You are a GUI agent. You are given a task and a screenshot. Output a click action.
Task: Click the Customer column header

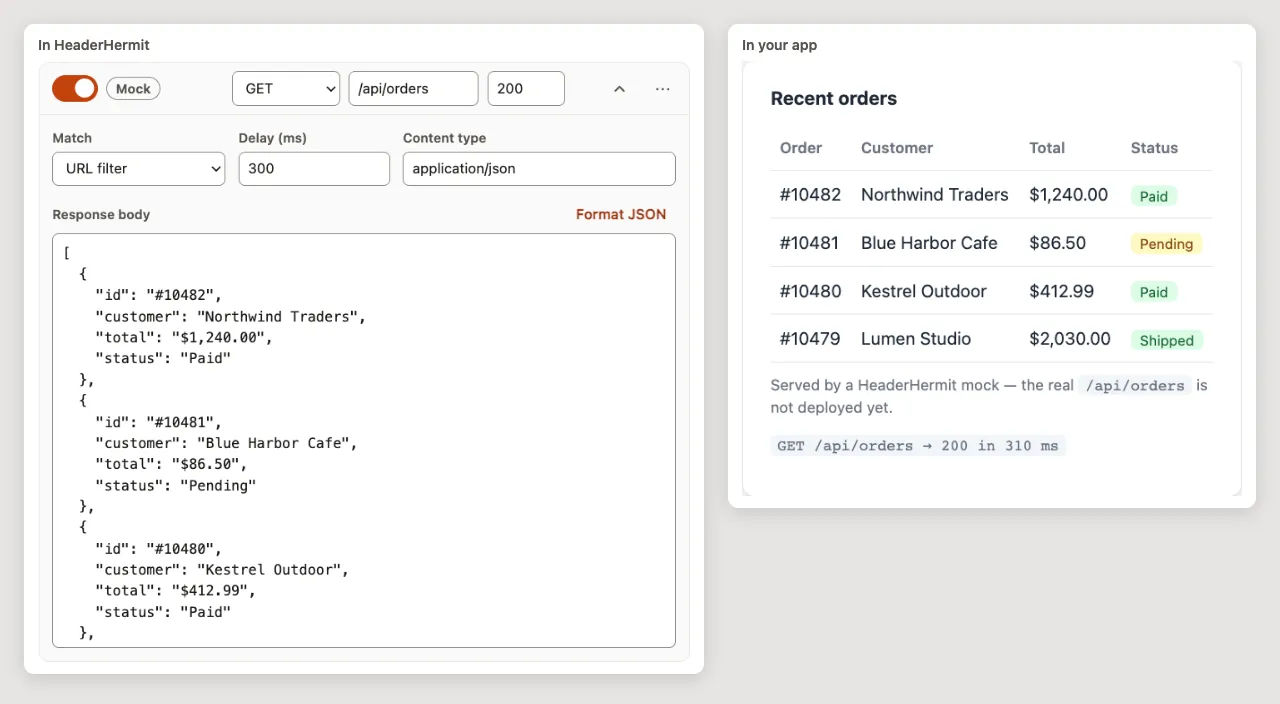(x=897, y=148)
